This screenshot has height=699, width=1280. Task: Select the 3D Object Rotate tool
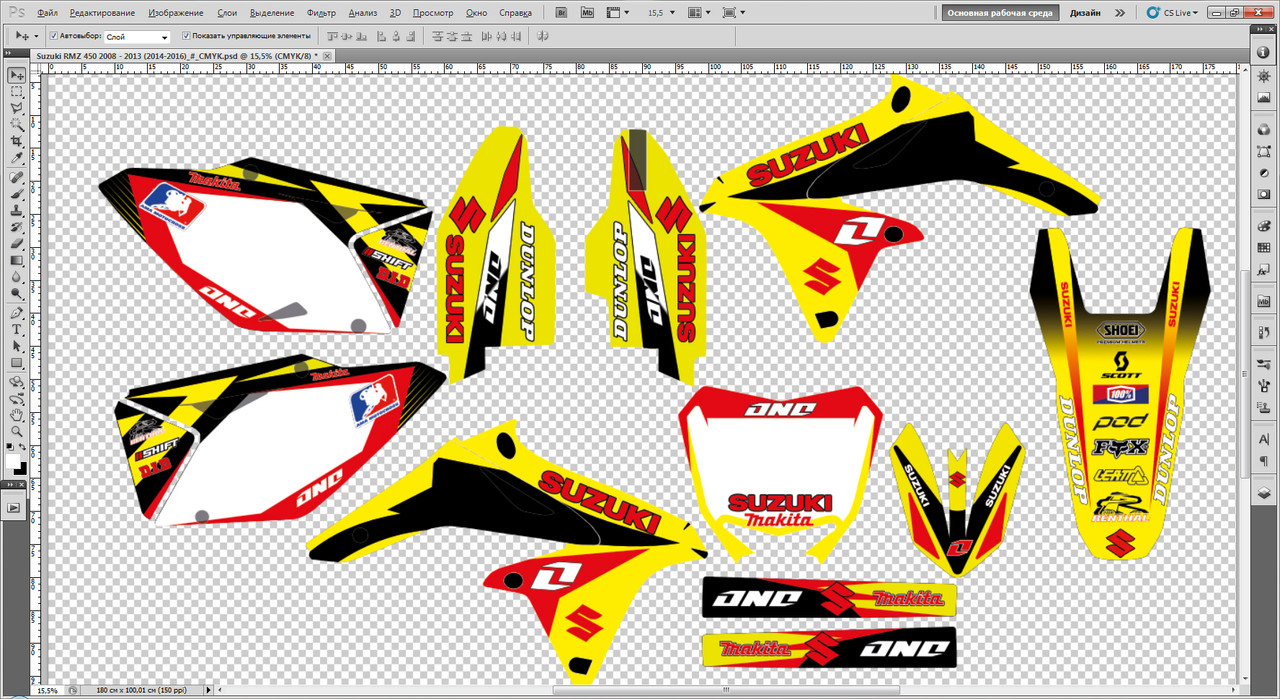point(17,382)
